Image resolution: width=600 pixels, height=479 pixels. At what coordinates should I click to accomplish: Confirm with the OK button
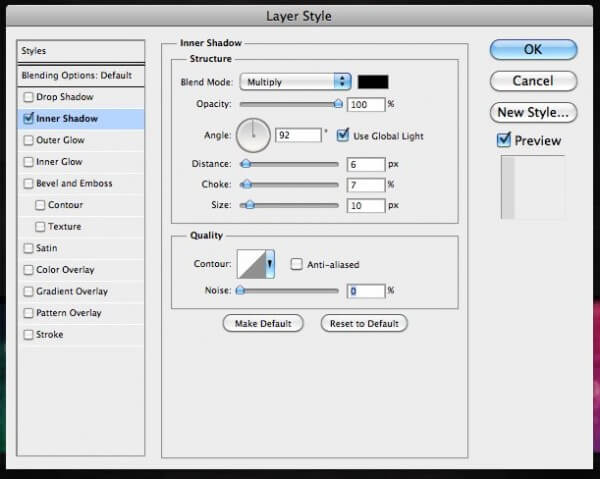pyautogui.click(x=533, y=50)
